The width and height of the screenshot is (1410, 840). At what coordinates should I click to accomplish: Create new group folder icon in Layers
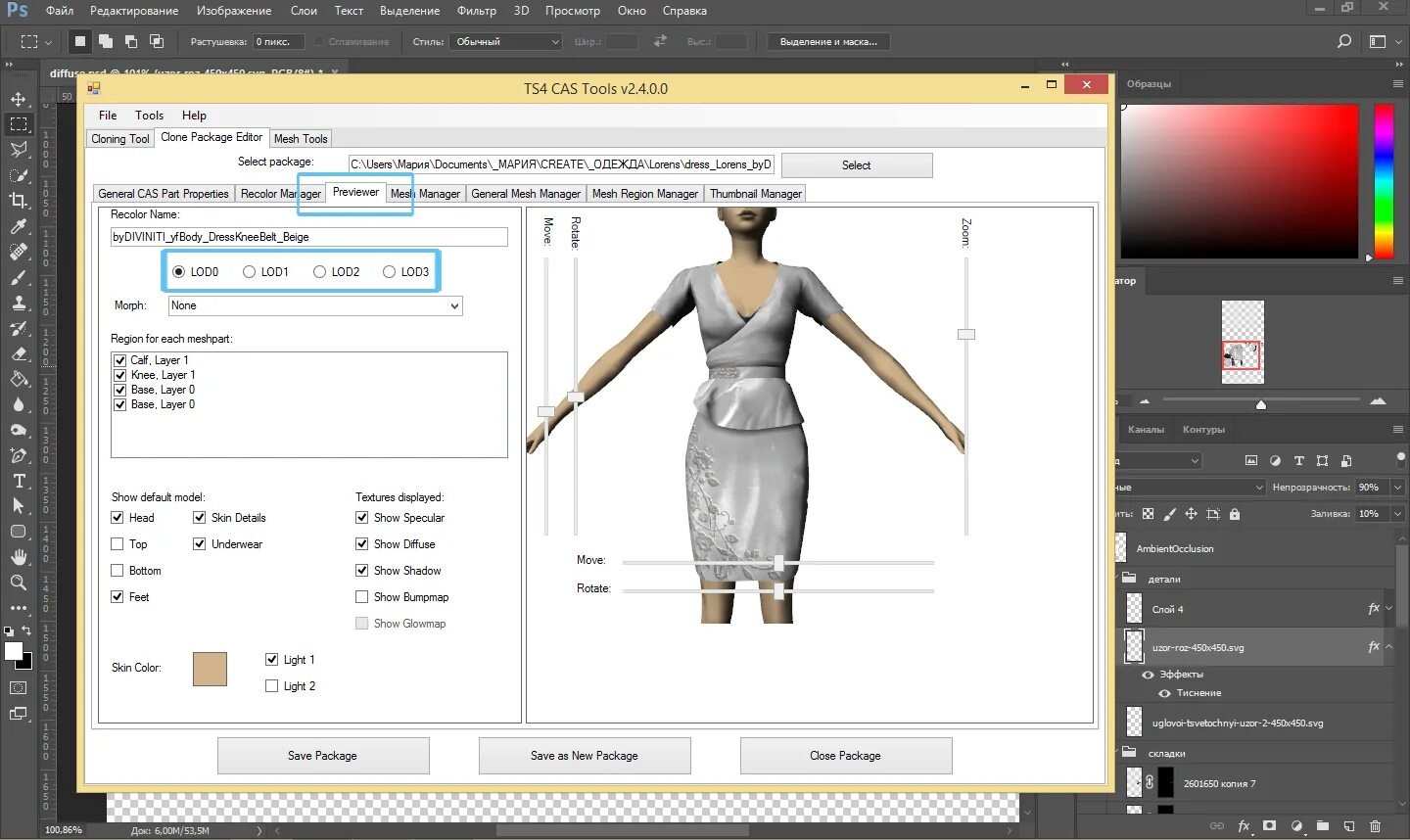coord(1323,826)
